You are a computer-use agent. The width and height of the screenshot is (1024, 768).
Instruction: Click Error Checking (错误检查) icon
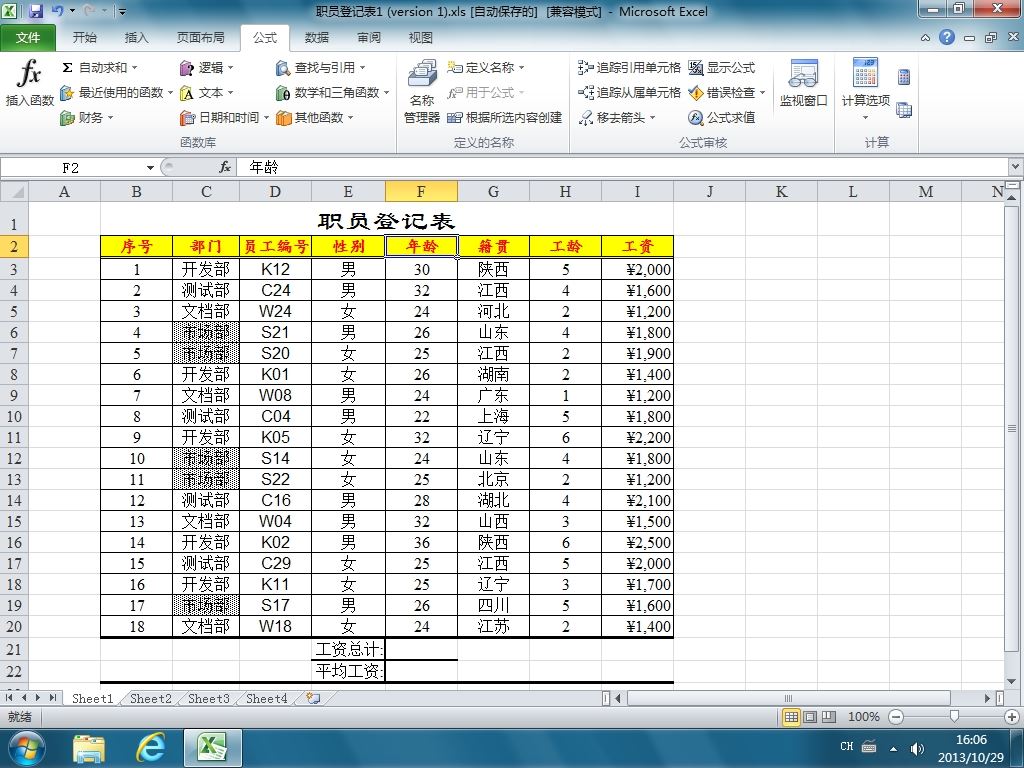[696, 93]
